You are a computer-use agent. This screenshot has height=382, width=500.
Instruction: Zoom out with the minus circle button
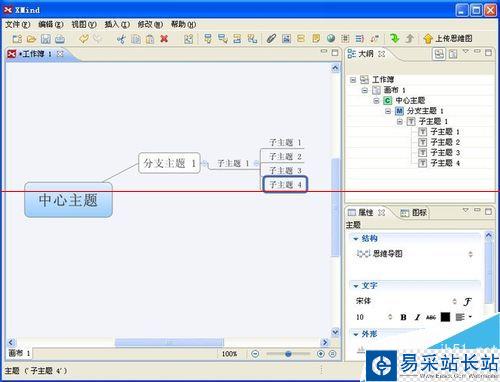(x=255, y=354)
